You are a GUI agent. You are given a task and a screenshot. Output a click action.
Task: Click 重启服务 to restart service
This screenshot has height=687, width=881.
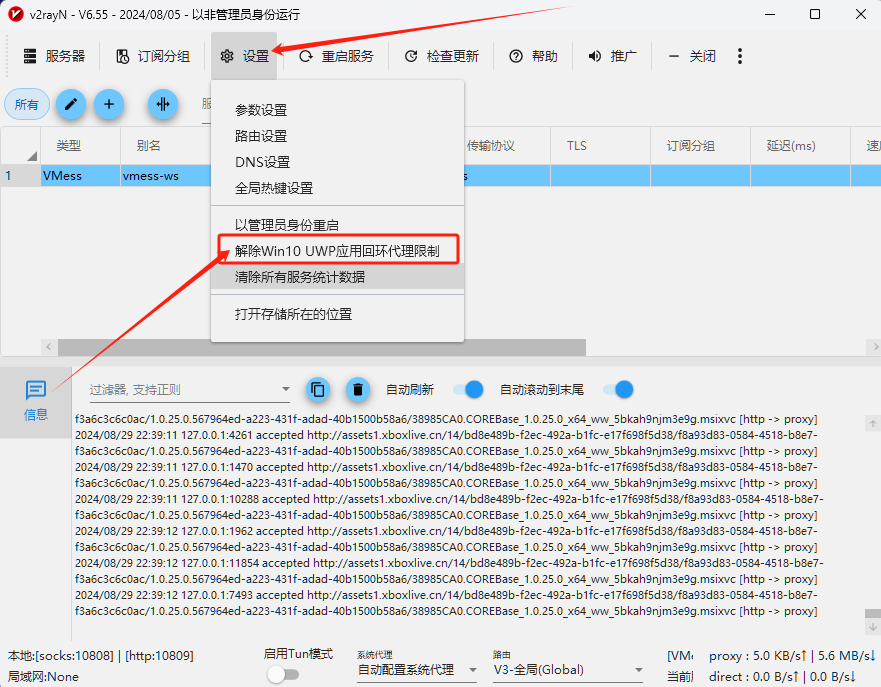[x=336, y=56]
